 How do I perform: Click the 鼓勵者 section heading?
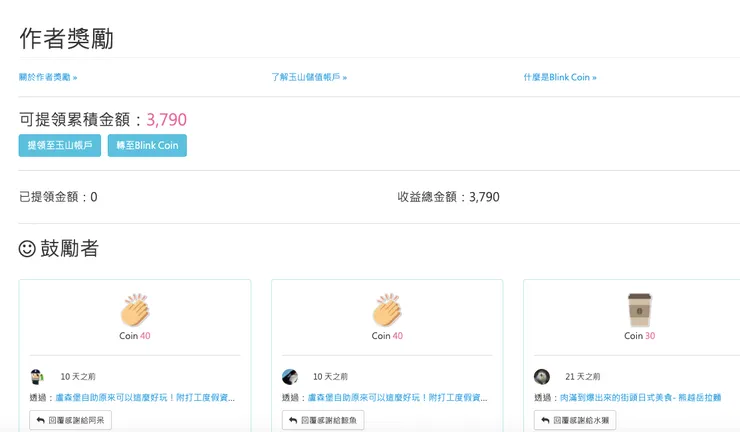69,248
